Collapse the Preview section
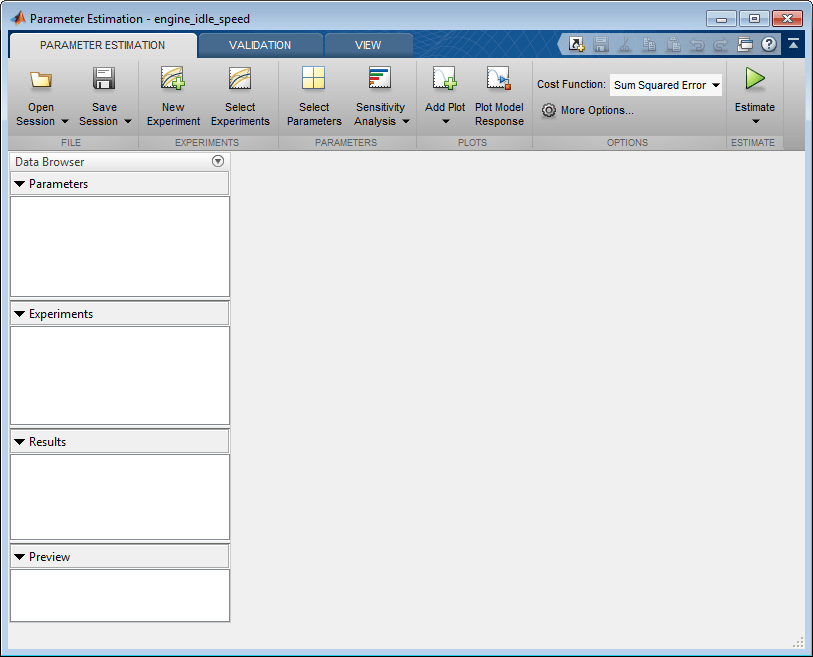 [x=20, y=557]
